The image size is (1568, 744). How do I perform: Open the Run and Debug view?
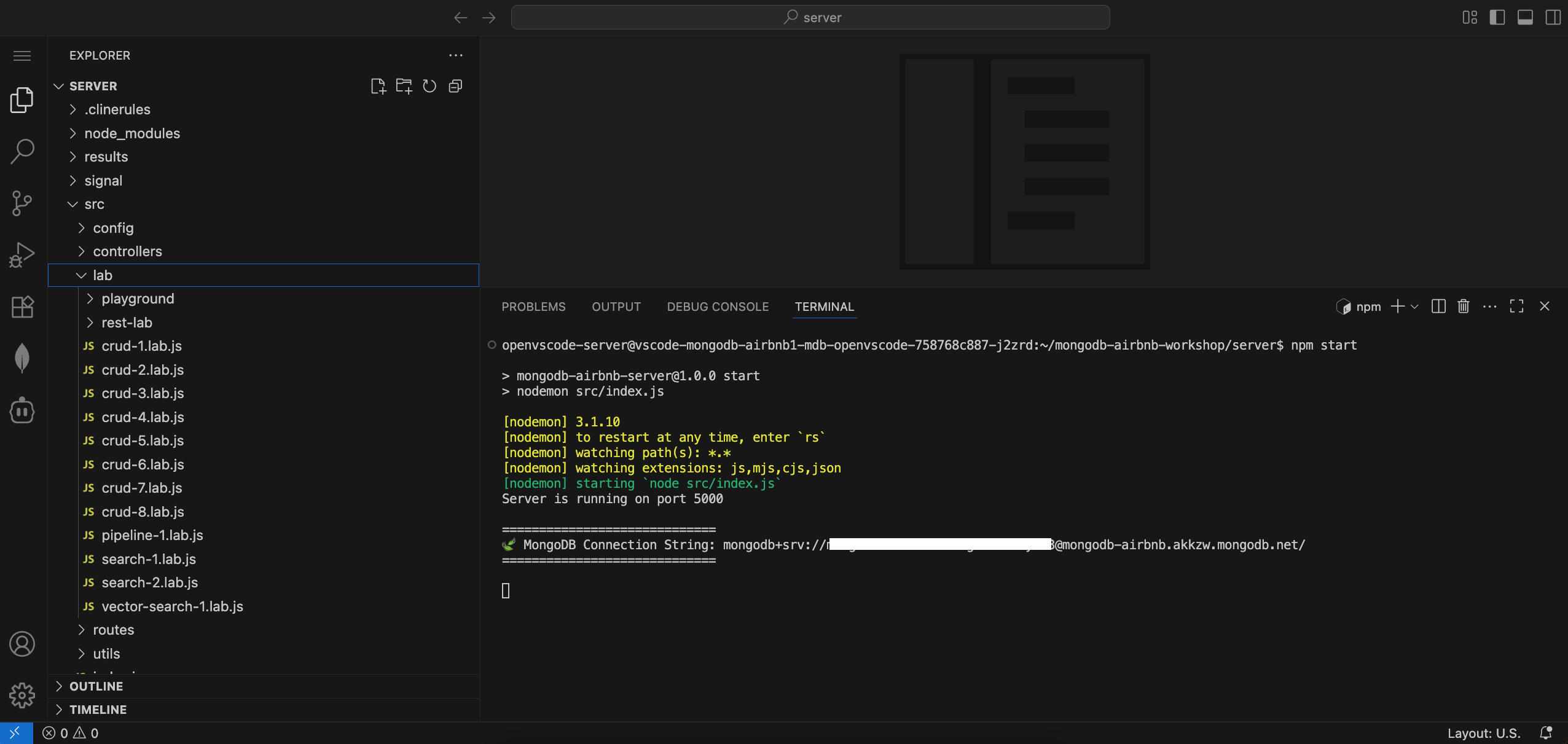coord(22,254)
